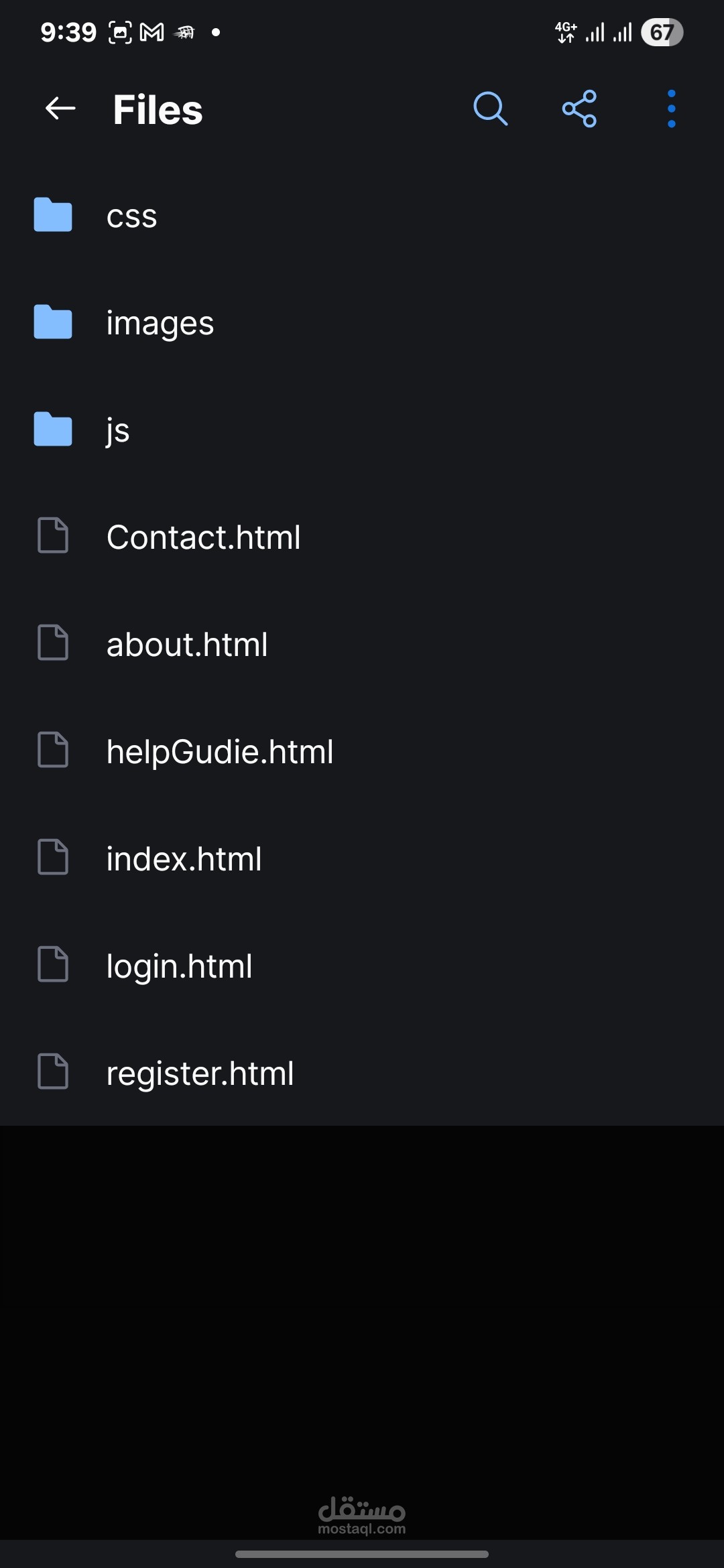Screen dimensions: 724x1568
Task: Open the about.html file
Action: (x=362, y=644)
